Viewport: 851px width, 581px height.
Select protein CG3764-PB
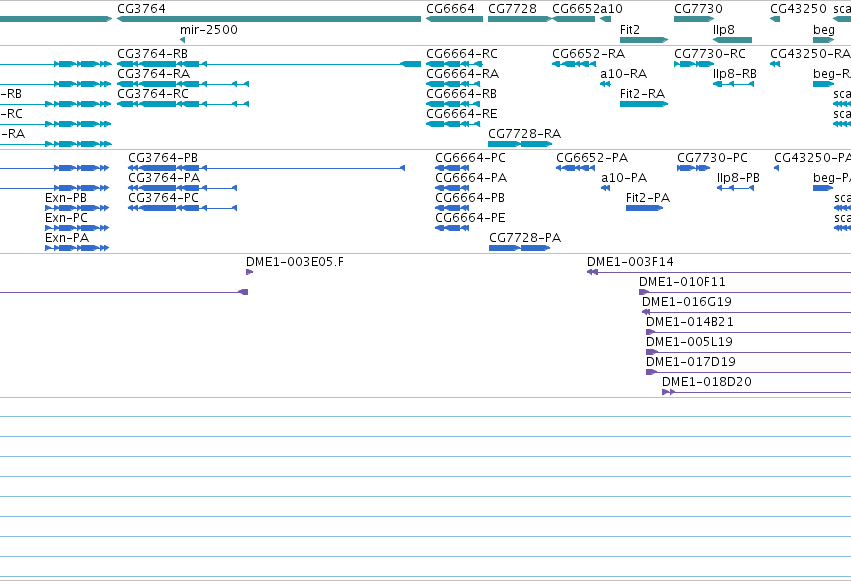(x=266, y=168)
